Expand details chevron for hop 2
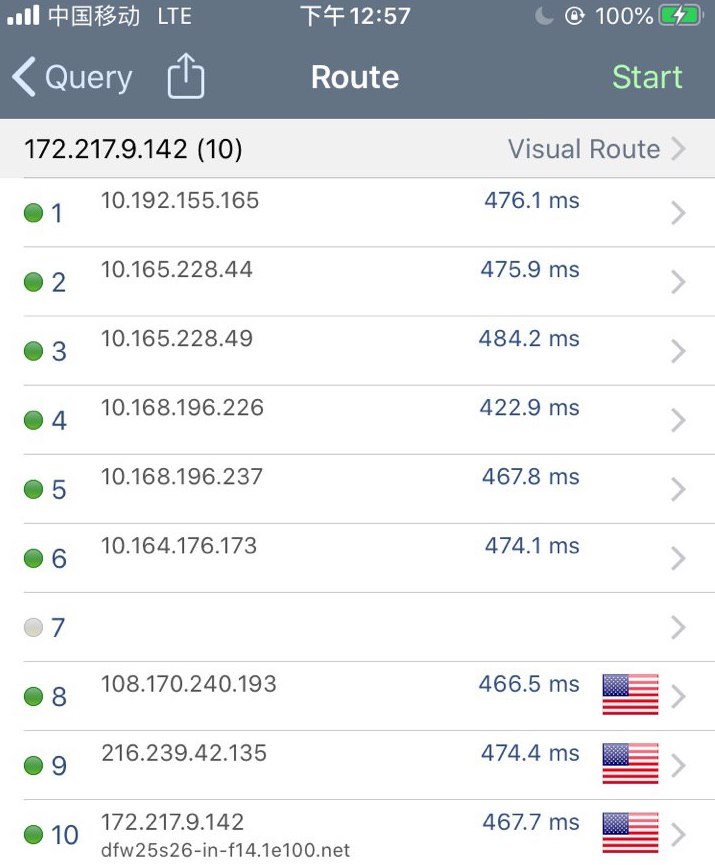The image size is (715, 865). 678,282
